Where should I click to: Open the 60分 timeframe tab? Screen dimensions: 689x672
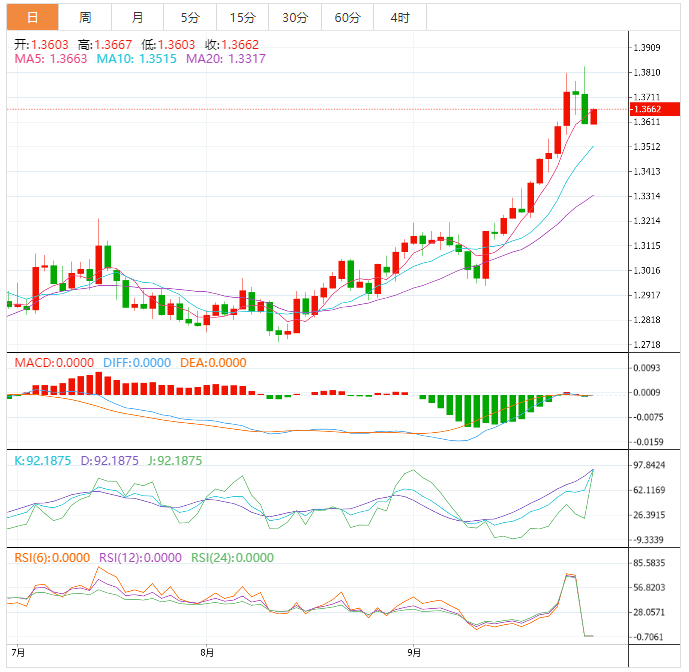(x=348, y=18)
